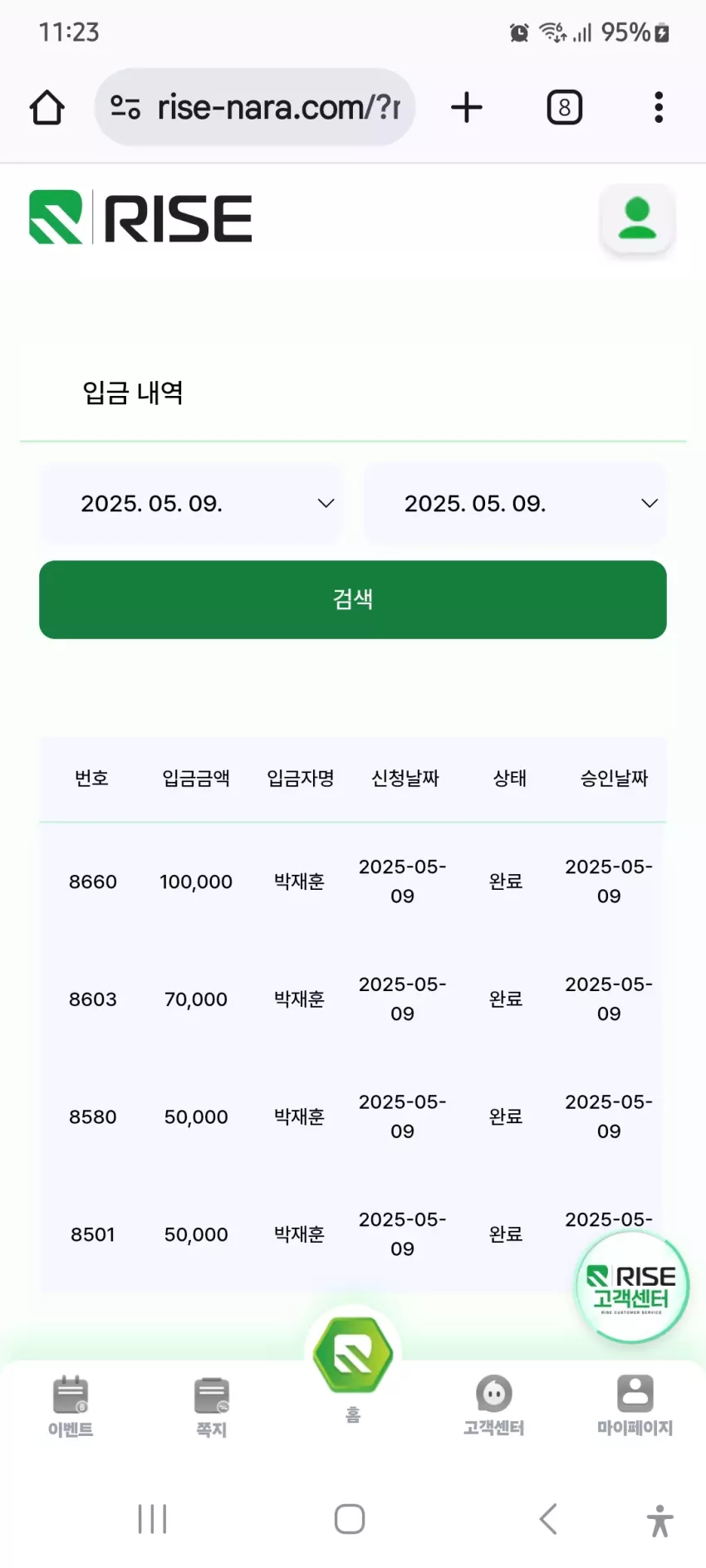706x1568 pixels.
Task: Select deposit row number 8660
Action: click(353, 882)
